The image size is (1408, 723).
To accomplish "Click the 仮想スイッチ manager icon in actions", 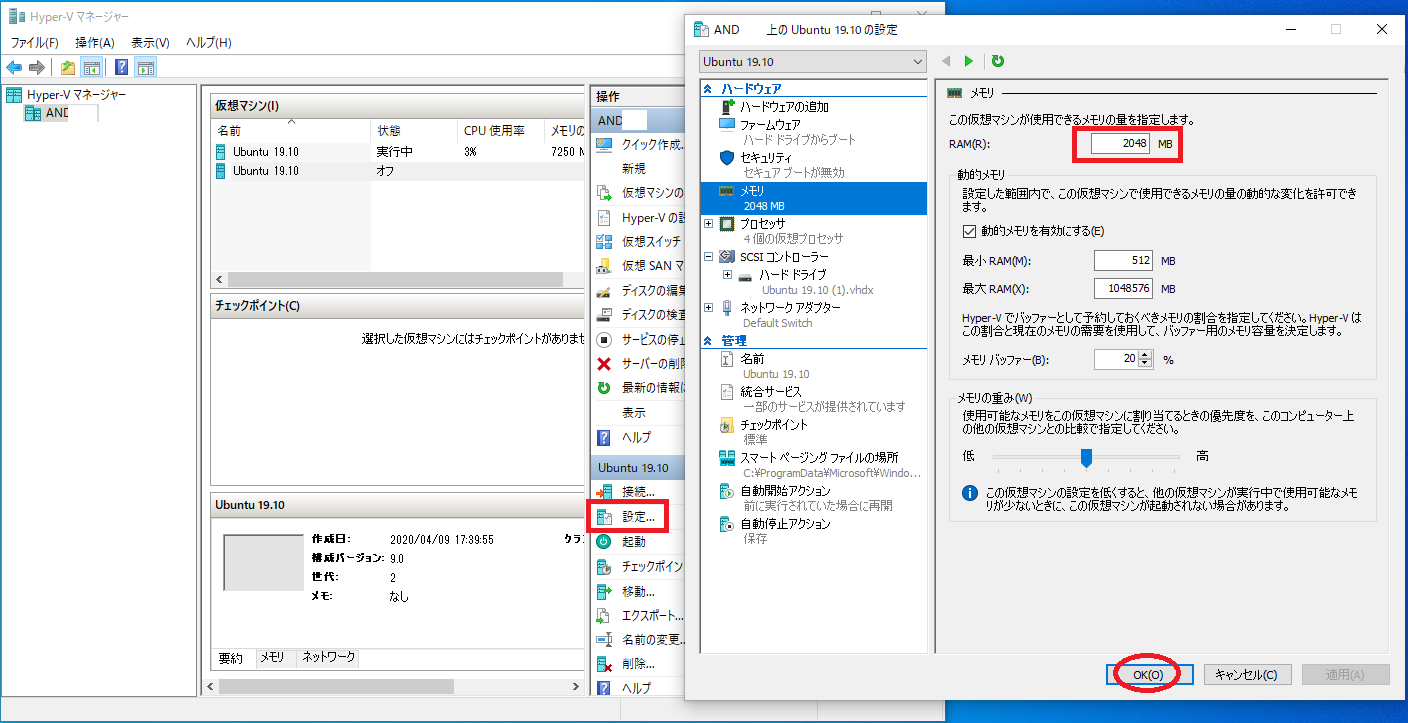I will (604, 241).
